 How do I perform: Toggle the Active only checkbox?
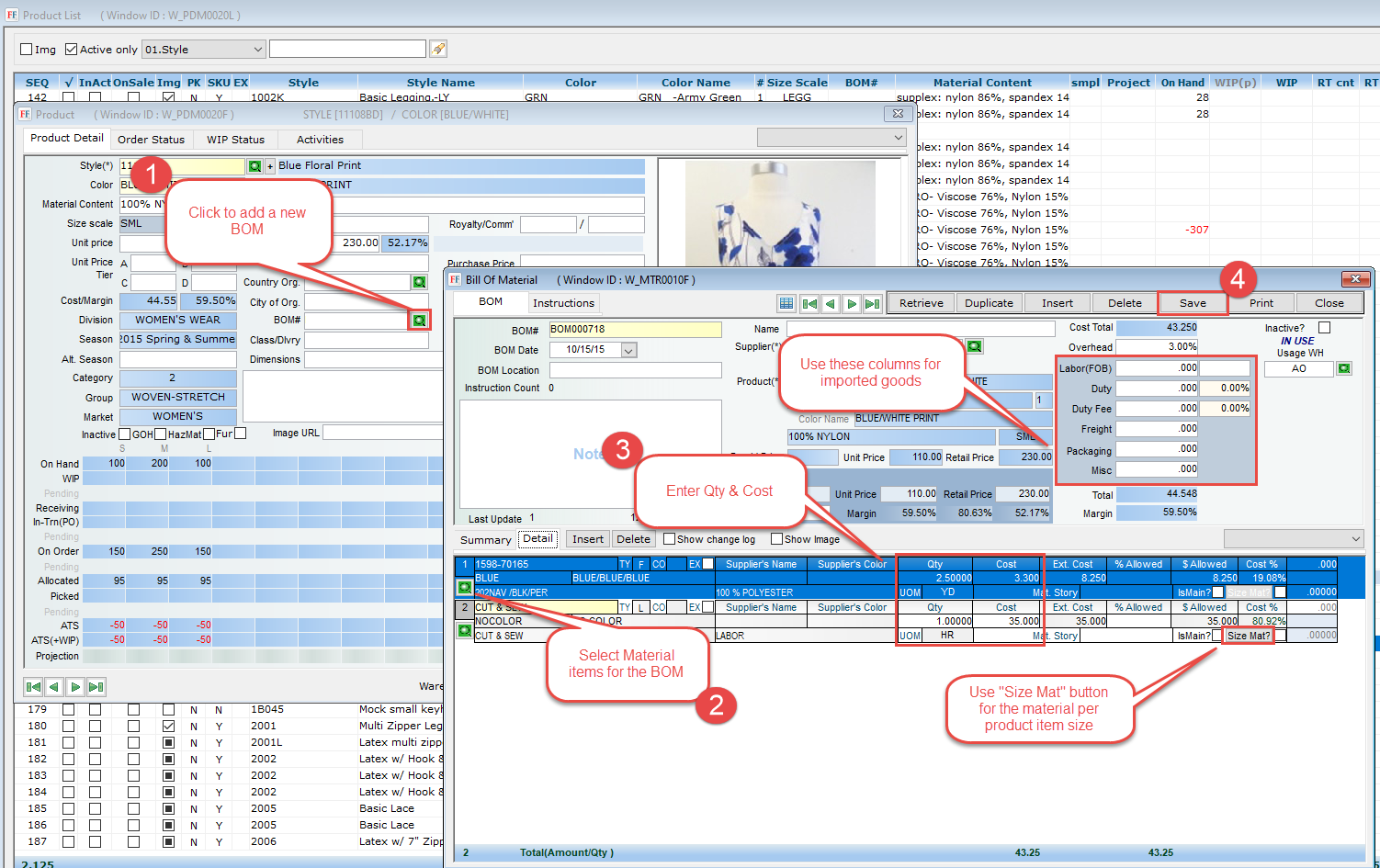pos(71,50)
